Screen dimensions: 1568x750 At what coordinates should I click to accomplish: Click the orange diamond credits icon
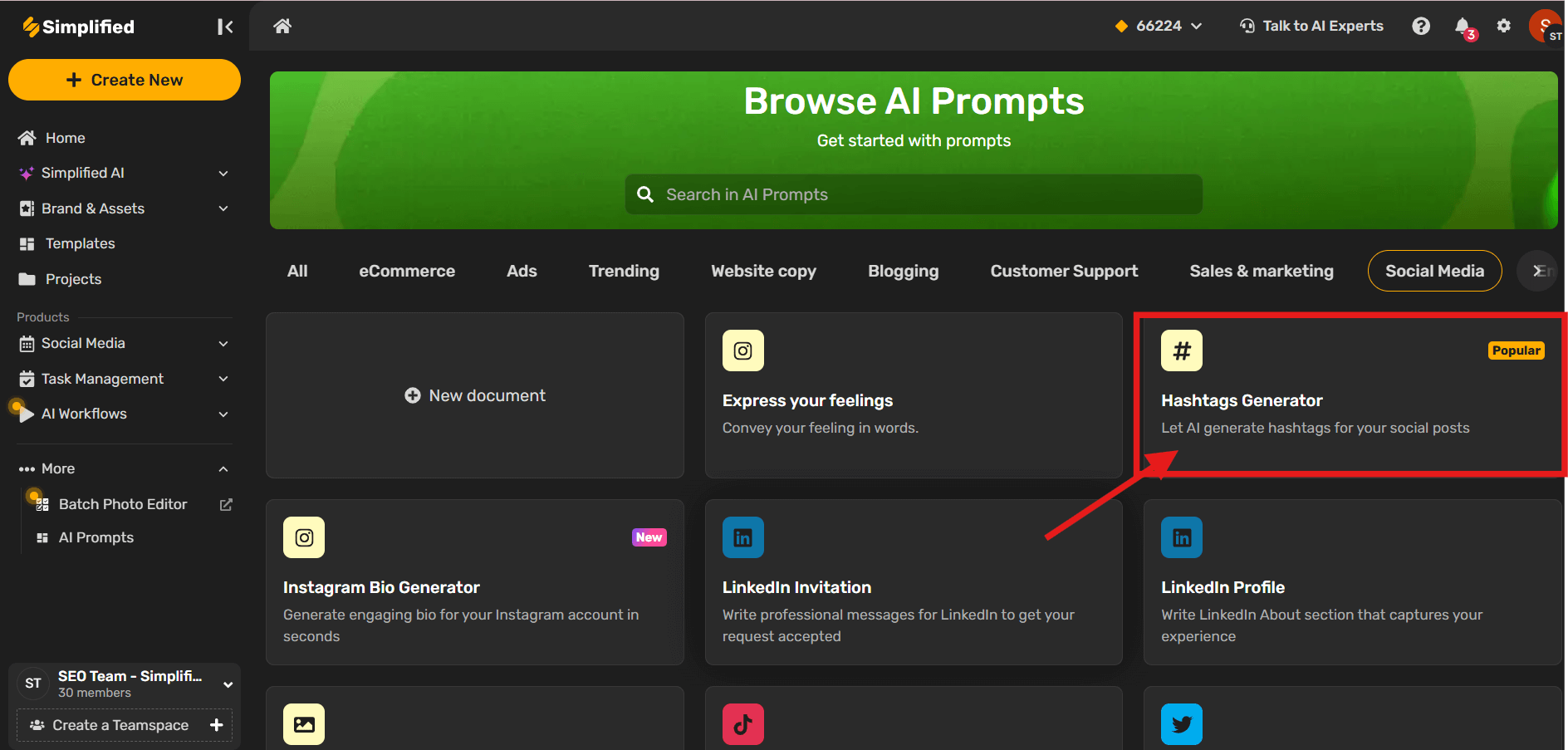pyautogui.click(x=1121, y=26)
